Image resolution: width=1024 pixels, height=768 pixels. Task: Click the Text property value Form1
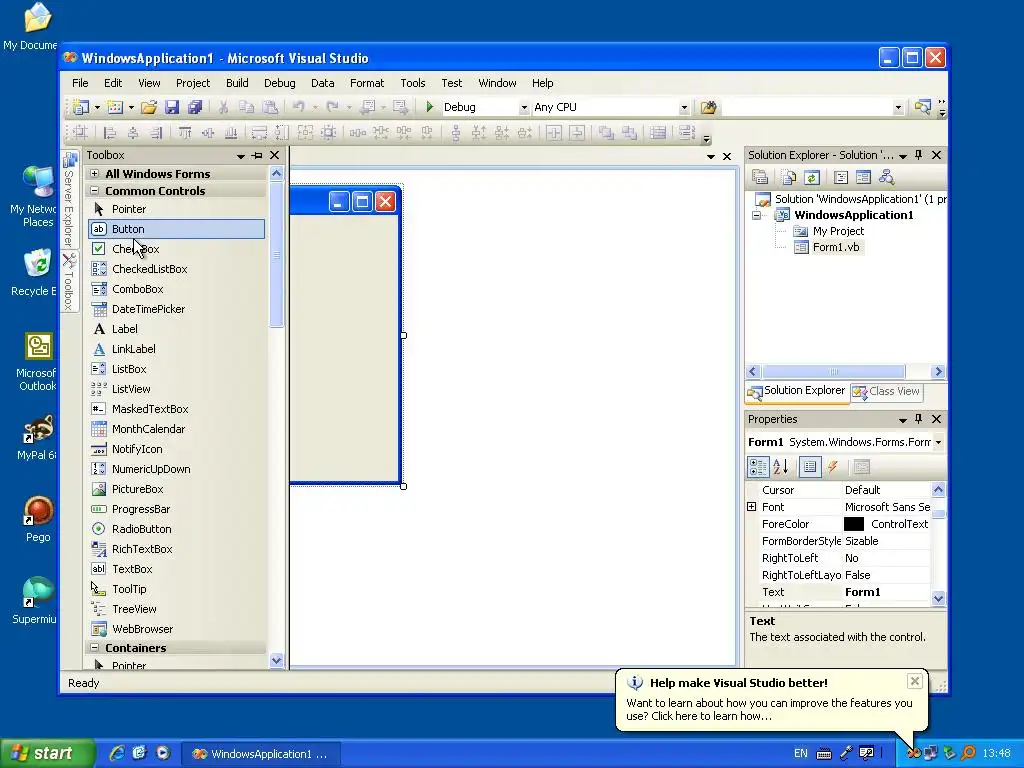pos(862,592)
